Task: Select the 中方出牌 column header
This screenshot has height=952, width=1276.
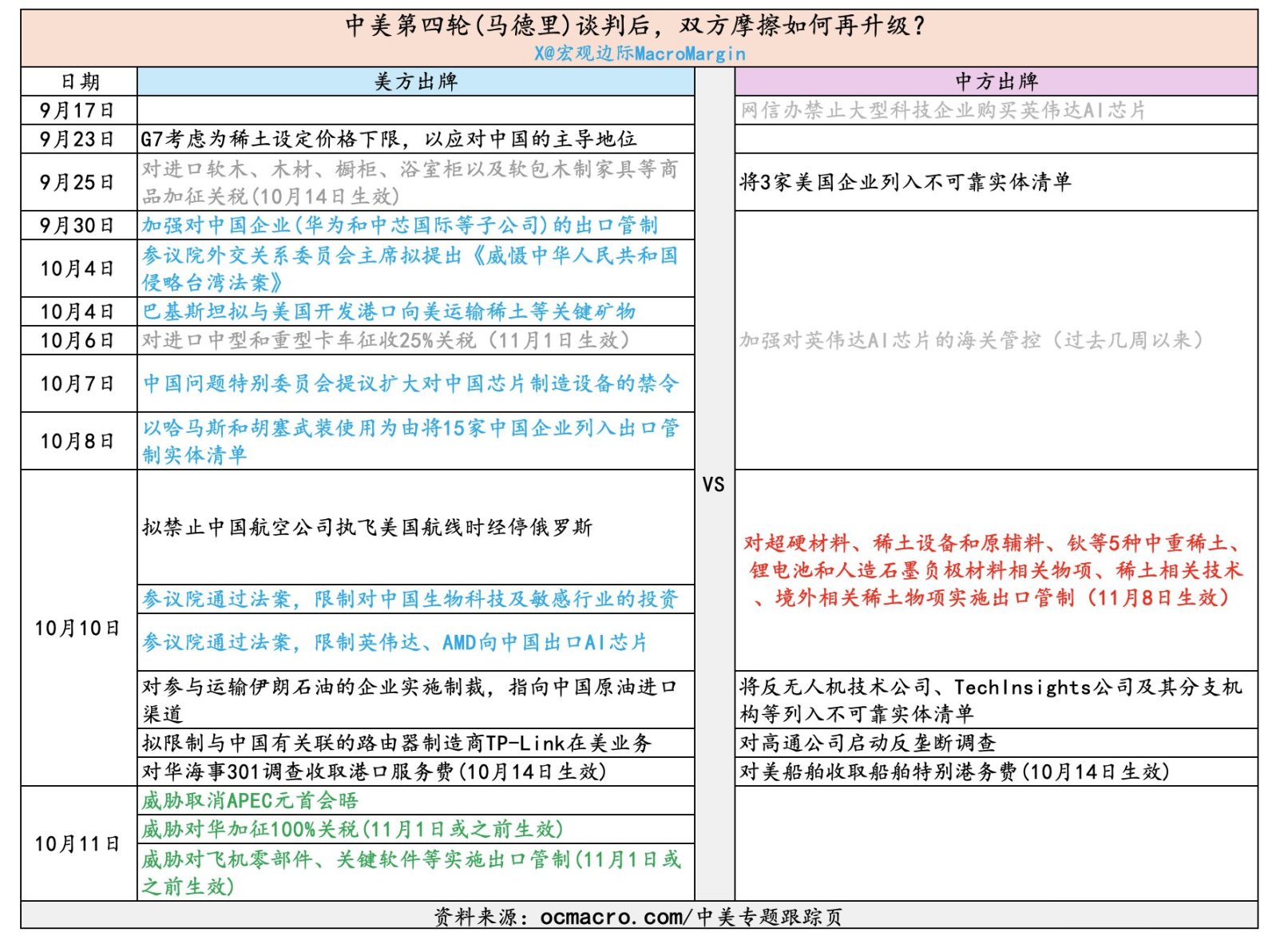Action: (x=996, y=81)
